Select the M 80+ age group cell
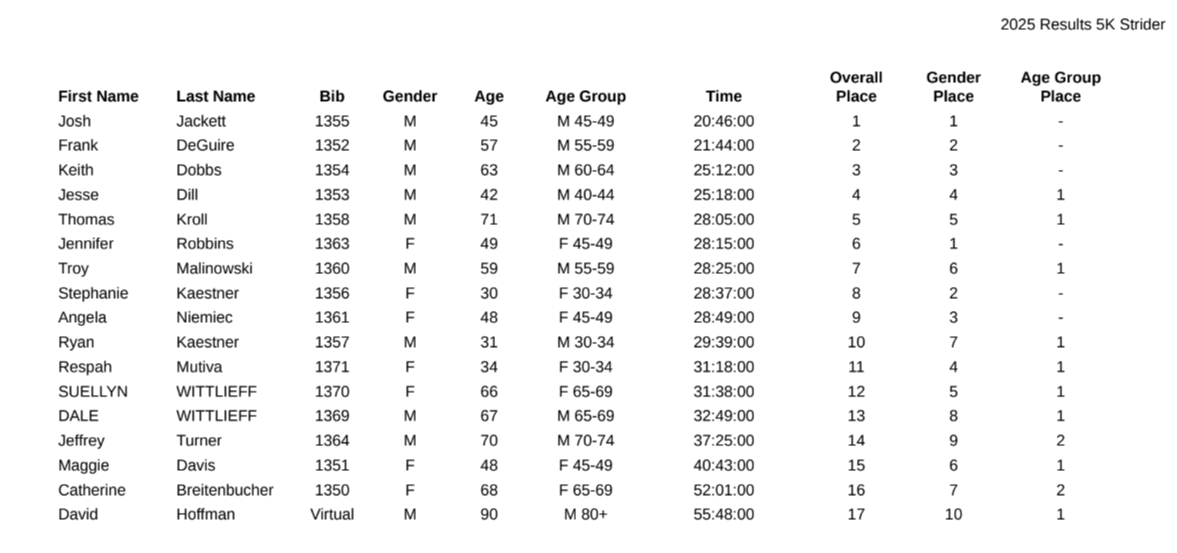Image resolution: width=1177 pixels, height=553 pixels. tap(585, 515)
